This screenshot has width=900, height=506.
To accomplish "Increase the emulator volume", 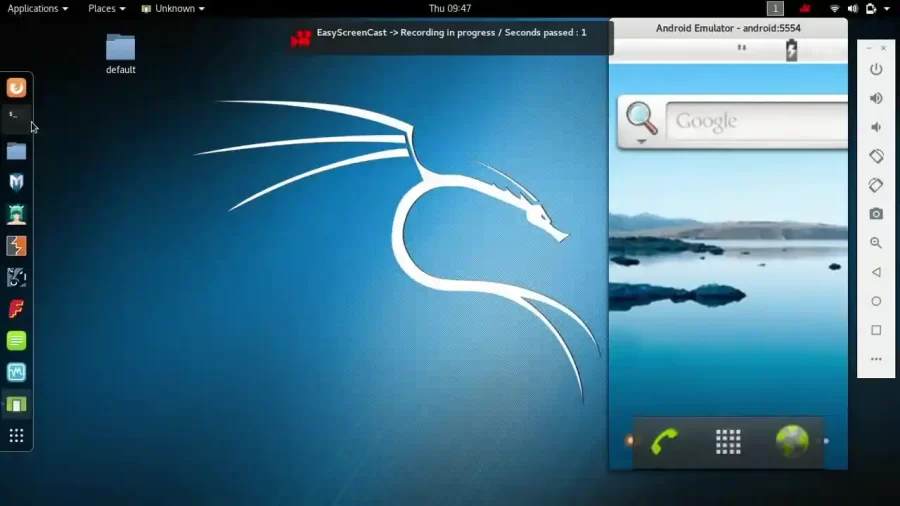I will (x=876, y=98).
